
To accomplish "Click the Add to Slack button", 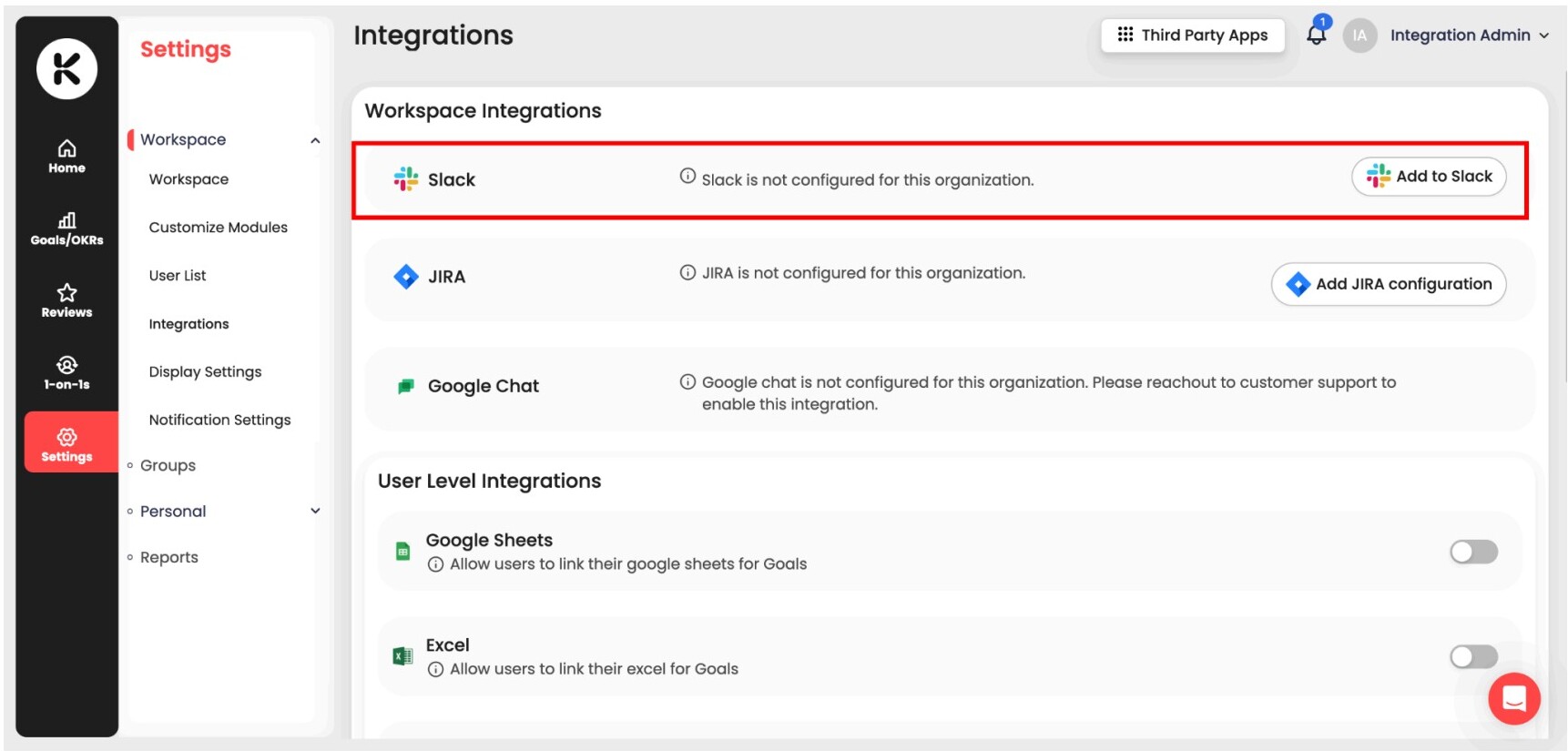I will coord(1429,177).
